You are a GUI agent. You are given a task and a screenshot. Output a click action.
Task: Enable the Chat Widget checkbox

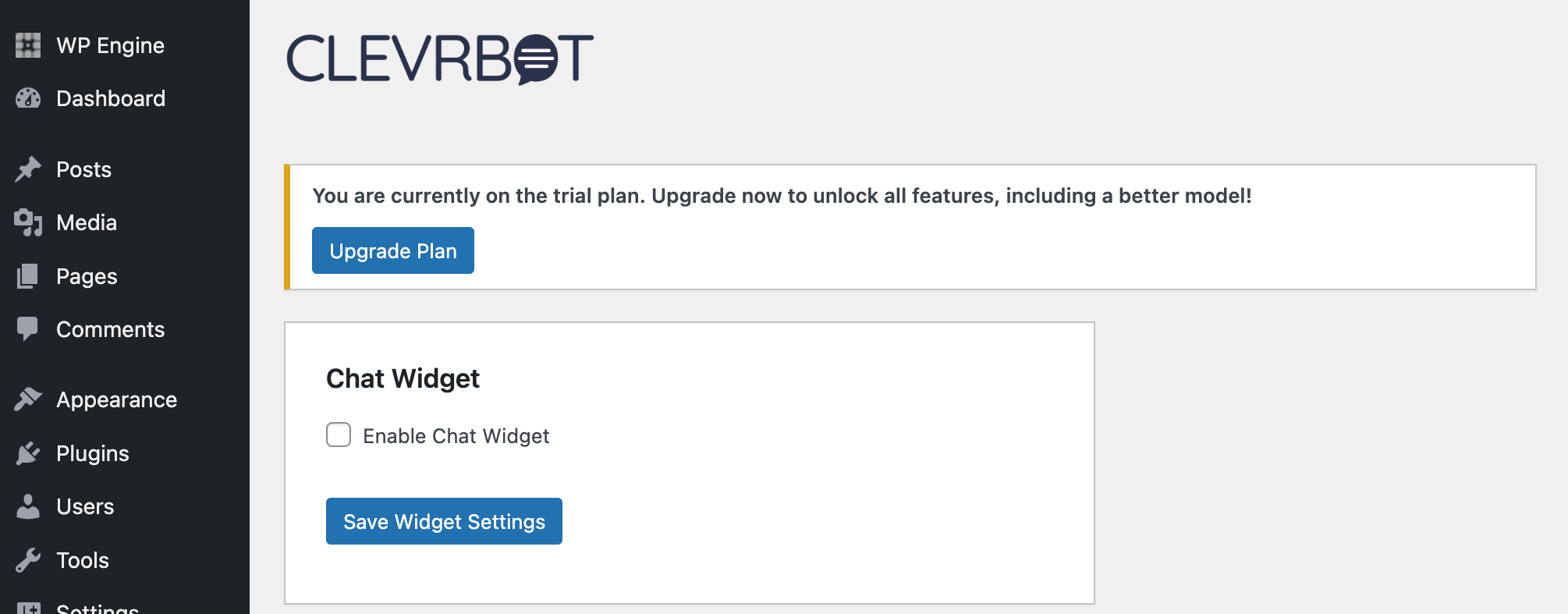[339, 435]
